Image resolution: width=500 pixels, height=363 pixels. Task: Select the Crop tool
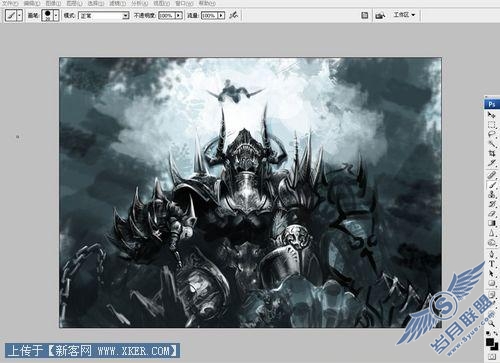(x=491, y=153)
